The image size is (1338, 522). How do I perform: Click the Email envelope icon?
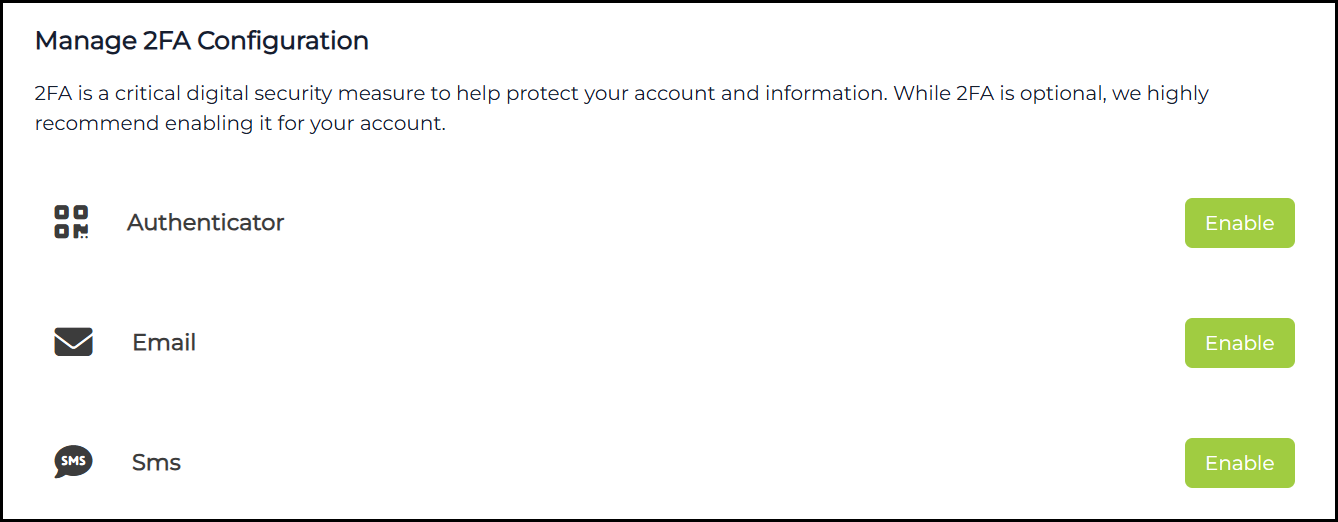pyautogui.click(x=73, y=342)
